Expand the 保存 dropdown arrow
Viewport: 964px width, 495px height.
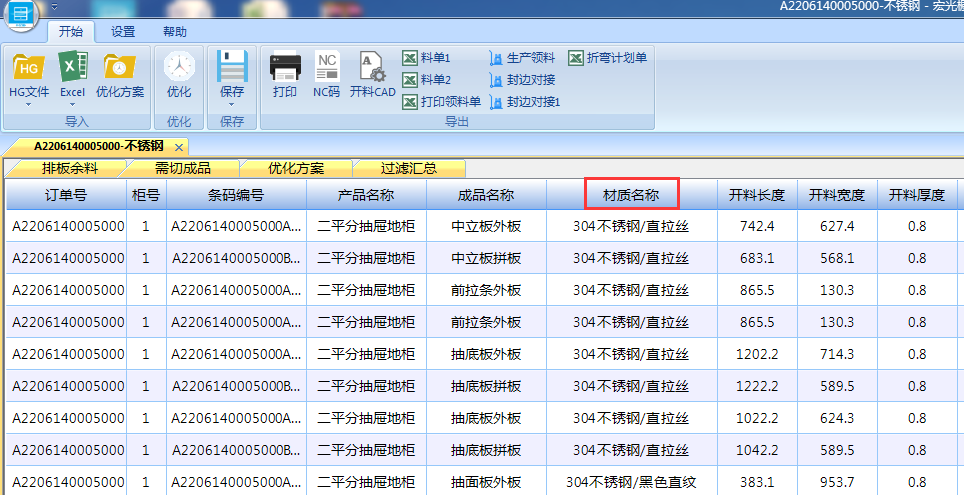pos(232,105)
